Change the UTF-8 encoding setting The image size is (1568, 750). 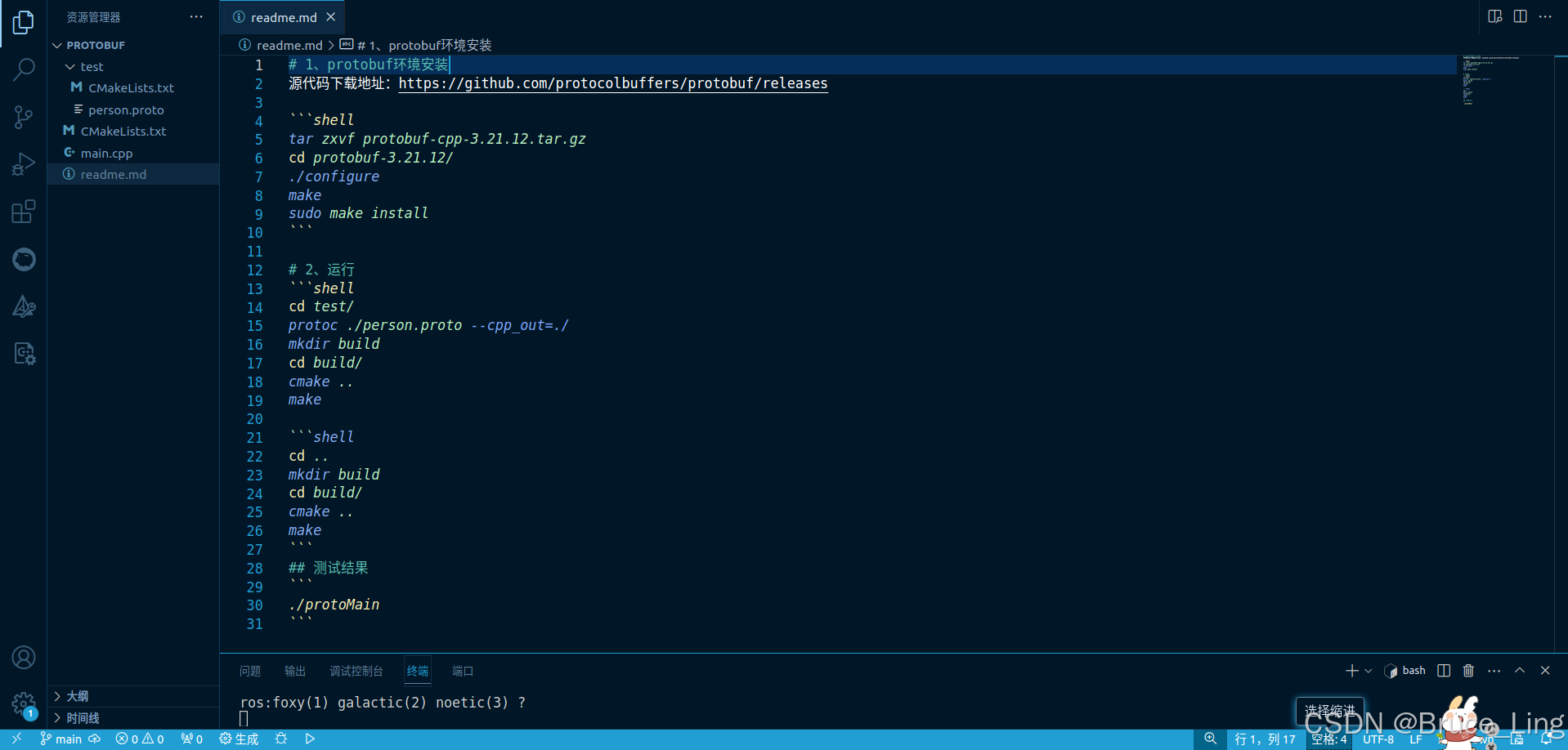(1378, 739)
